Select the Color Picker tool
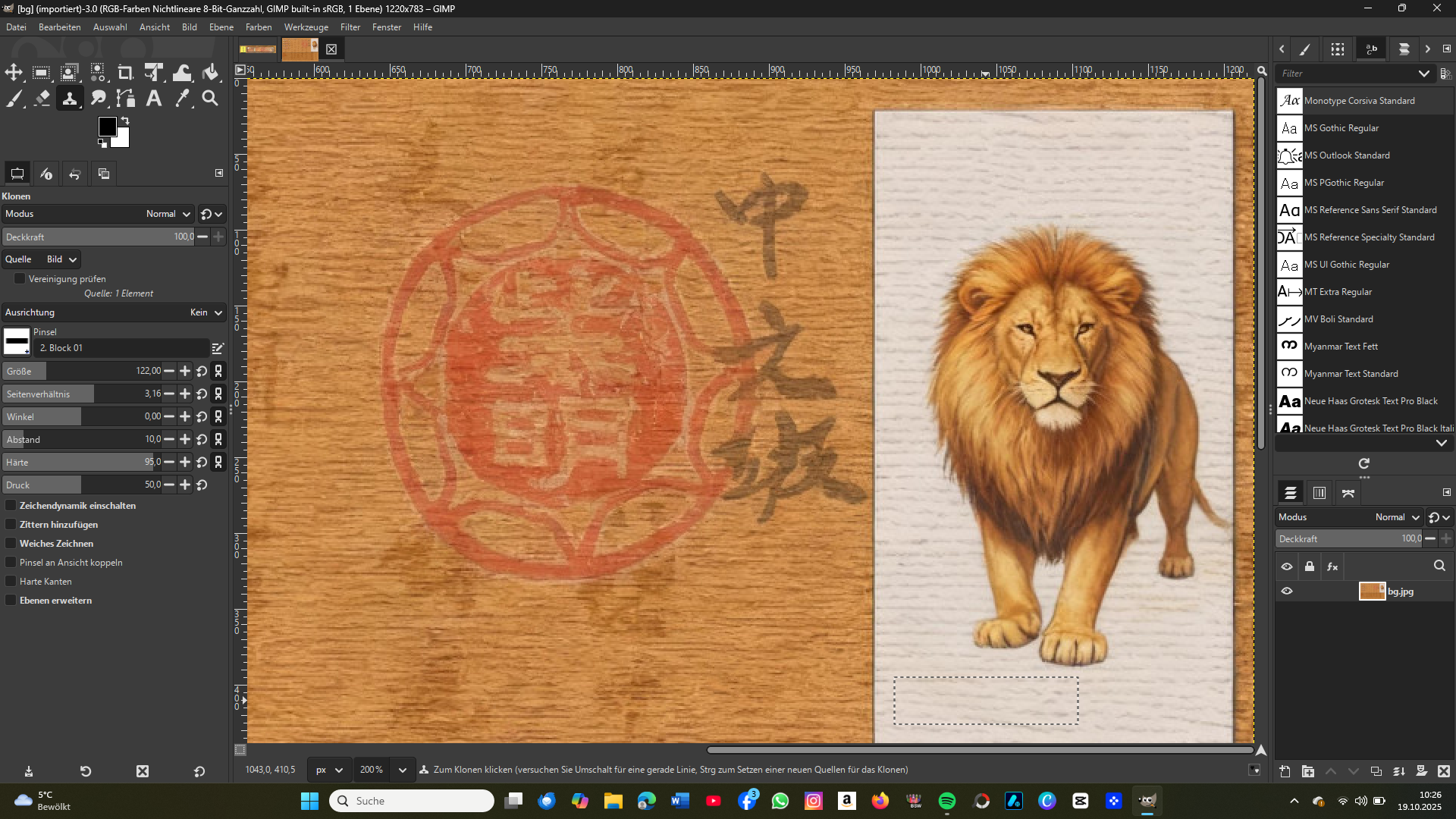 (x=182, y=98)
